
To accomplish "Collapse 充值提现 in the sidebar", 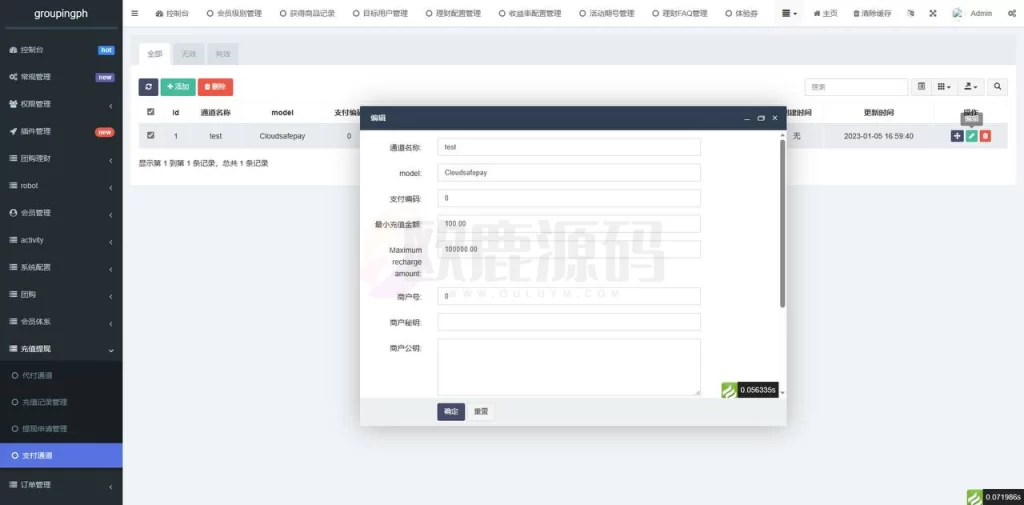I will 61,349.
